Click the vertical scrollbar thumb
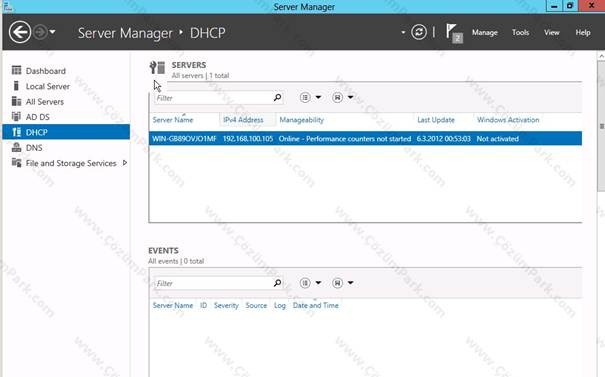 [x=601, y=127]
